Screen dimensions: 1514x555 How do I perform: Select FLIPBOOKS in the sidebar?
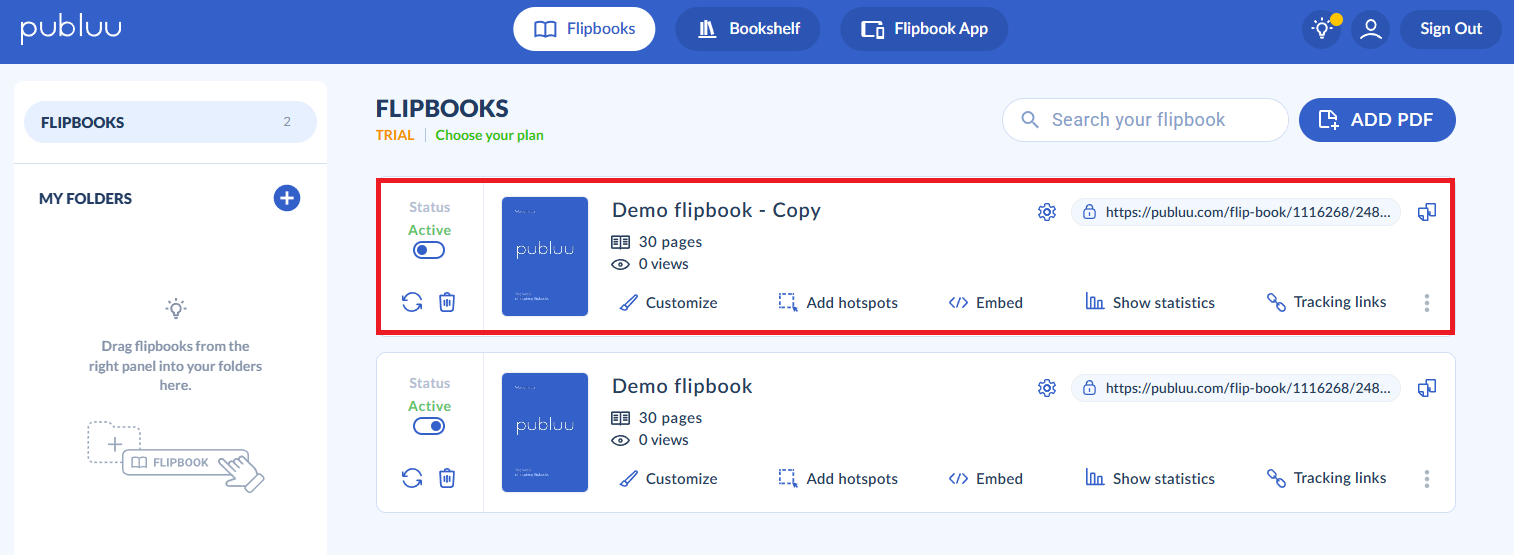tap(170, 122)
